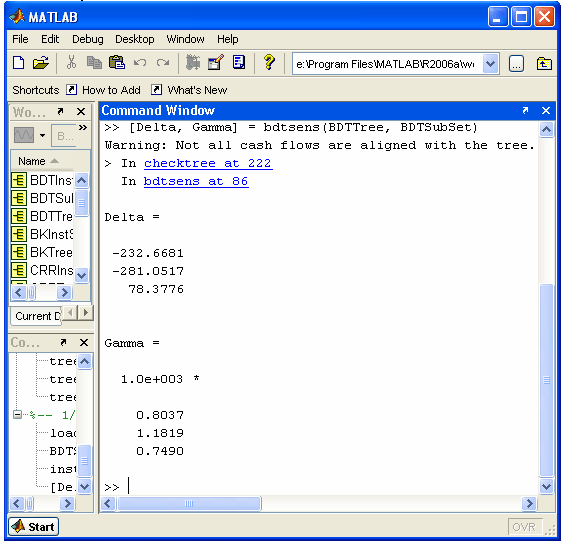Paste from clipboard icon
Screen dimensions: 564x546
click(x=117, y=63)
